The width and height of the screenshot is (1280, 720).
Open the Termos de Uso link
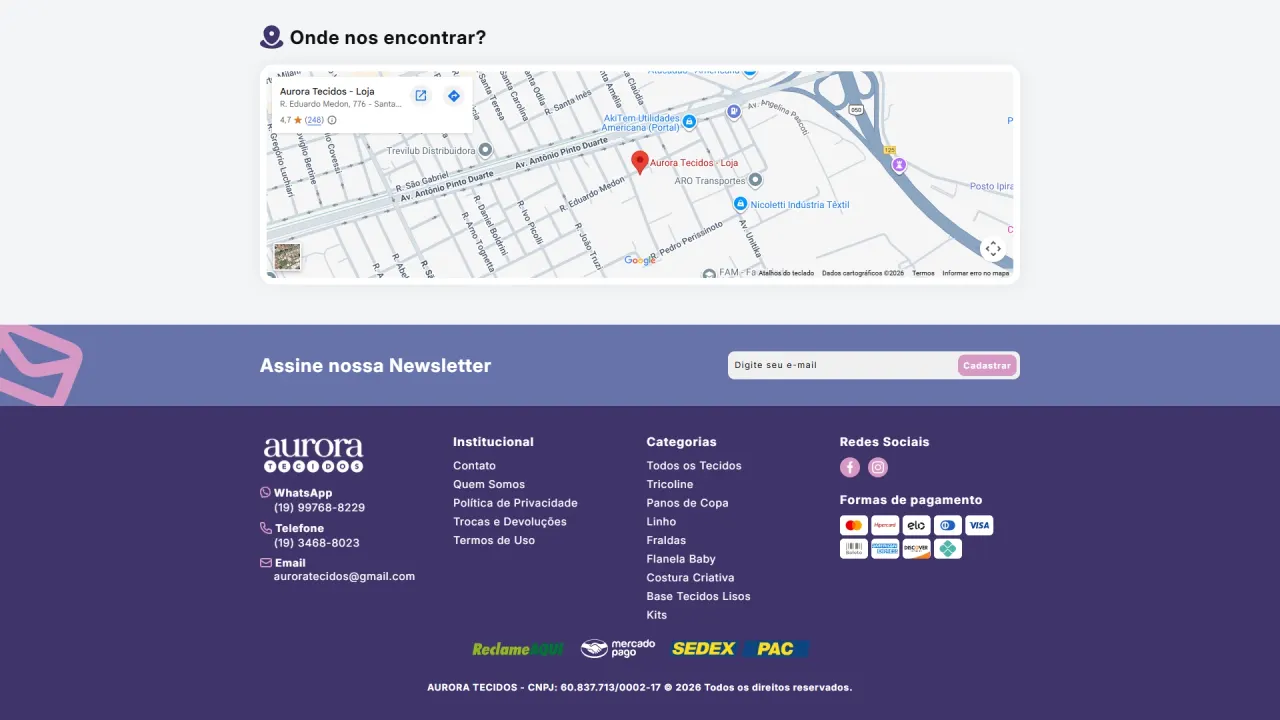[494, 540]
